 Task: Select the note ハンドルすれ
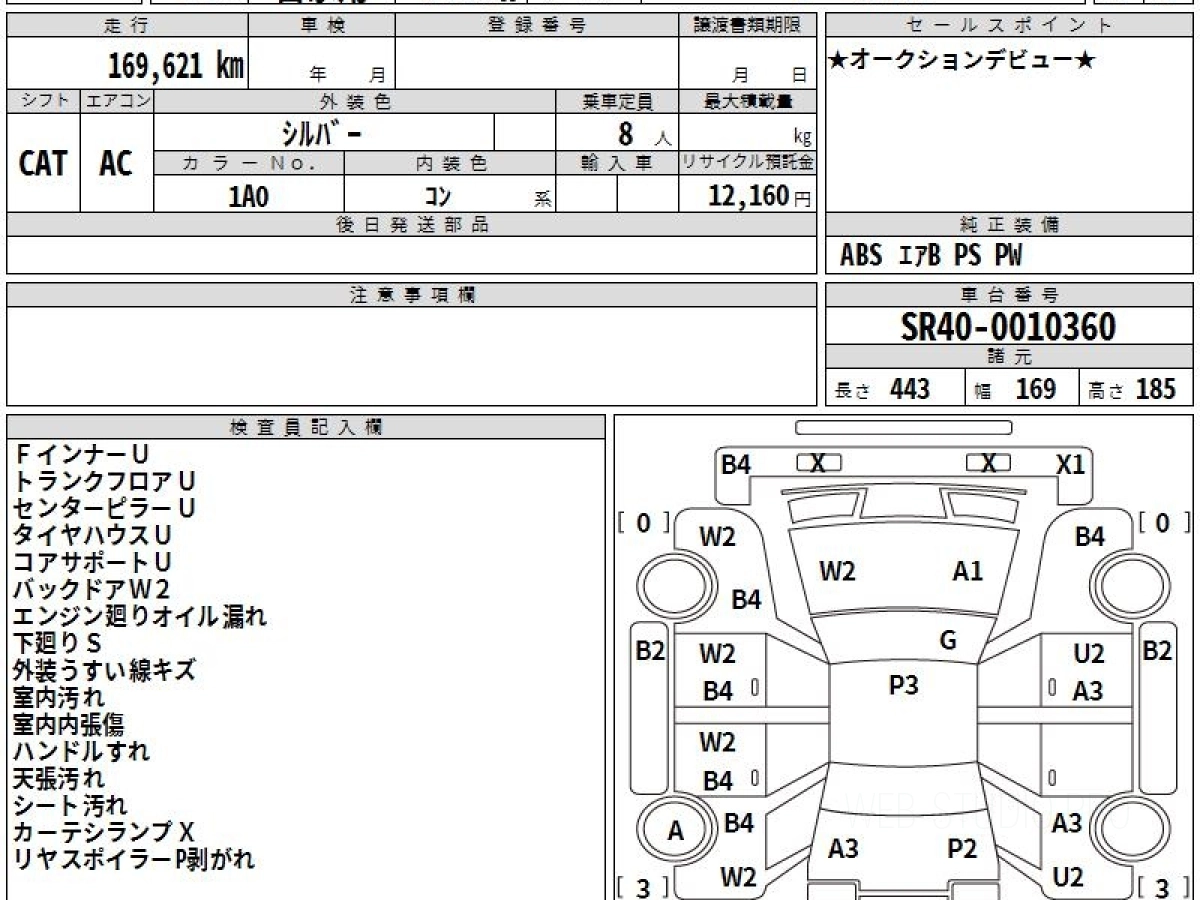point(81,752)
